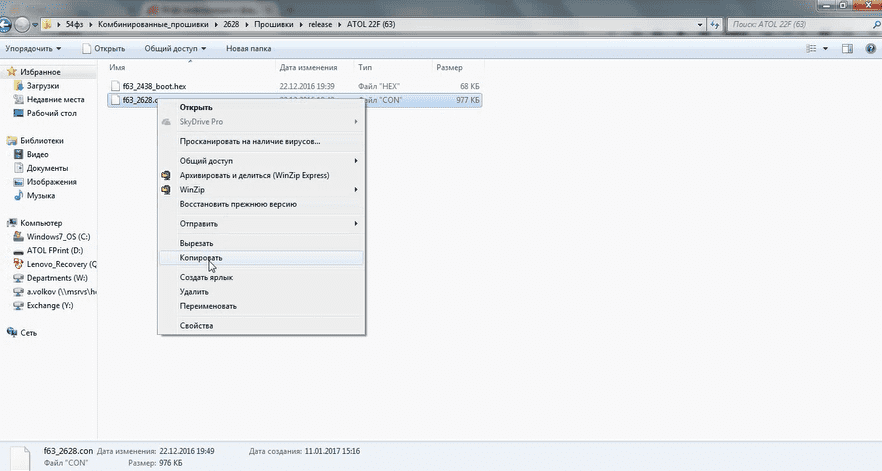The image size is (882, 471).
Task: Choose Копировать from the context menu
Action: 201,257
